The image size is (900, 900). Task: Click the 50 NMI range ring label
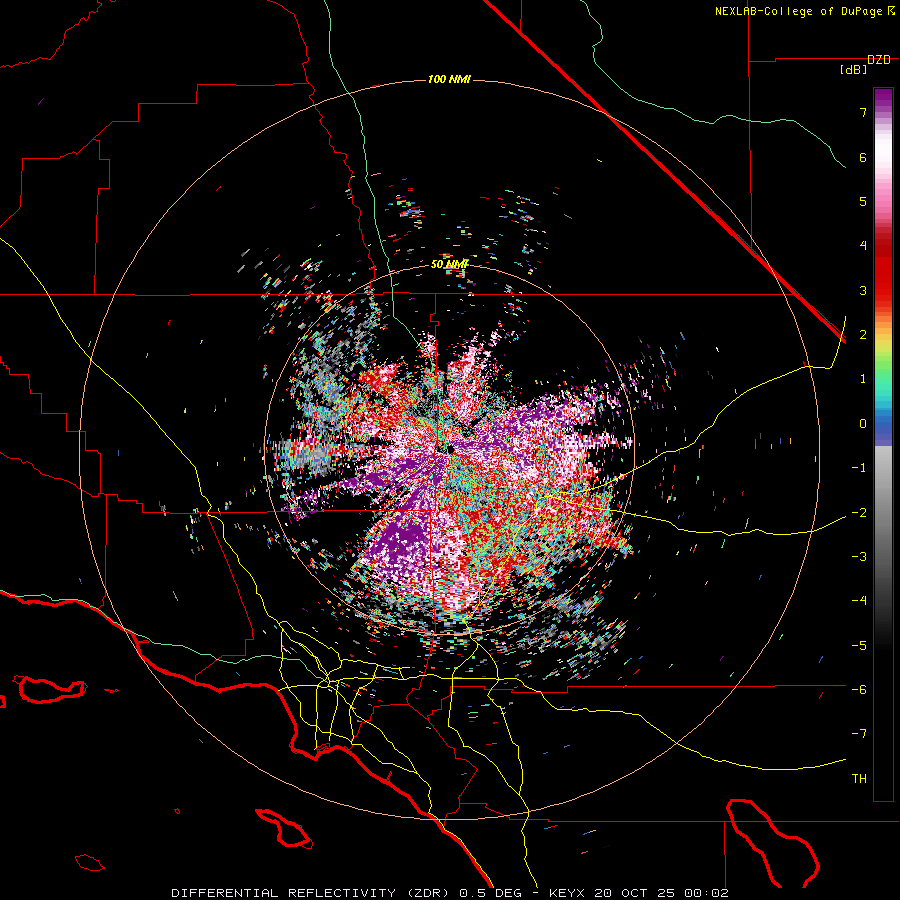[x=449, y=264]
